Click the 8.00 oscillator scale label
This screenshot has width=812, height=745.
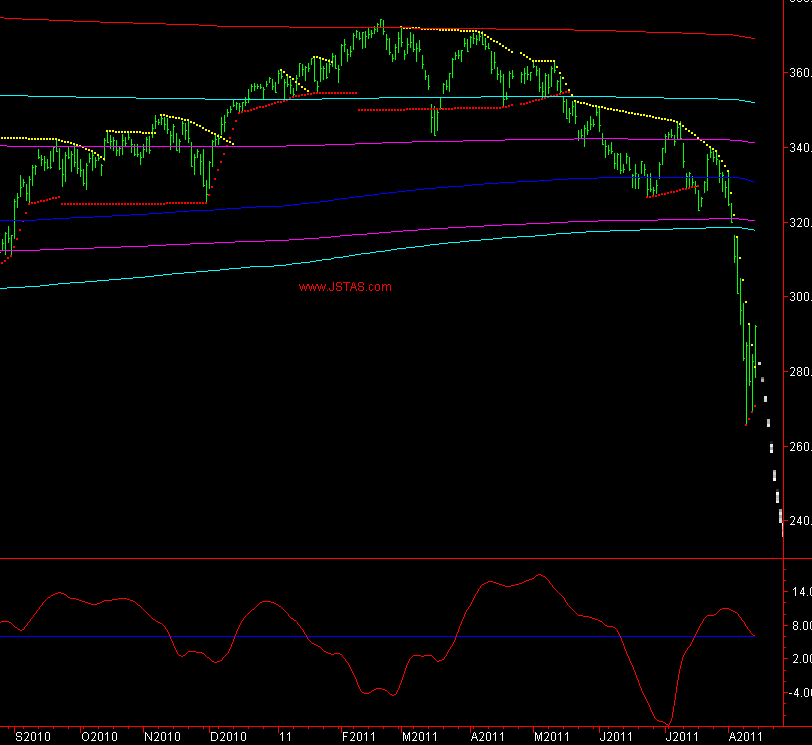coord(799,626)
